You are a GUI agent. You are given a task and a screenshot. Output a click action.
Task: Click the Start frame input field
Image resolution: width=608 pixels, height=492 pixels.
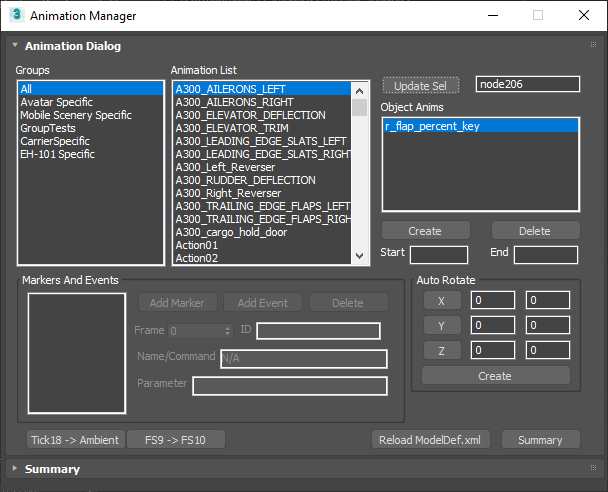point(438,255)
